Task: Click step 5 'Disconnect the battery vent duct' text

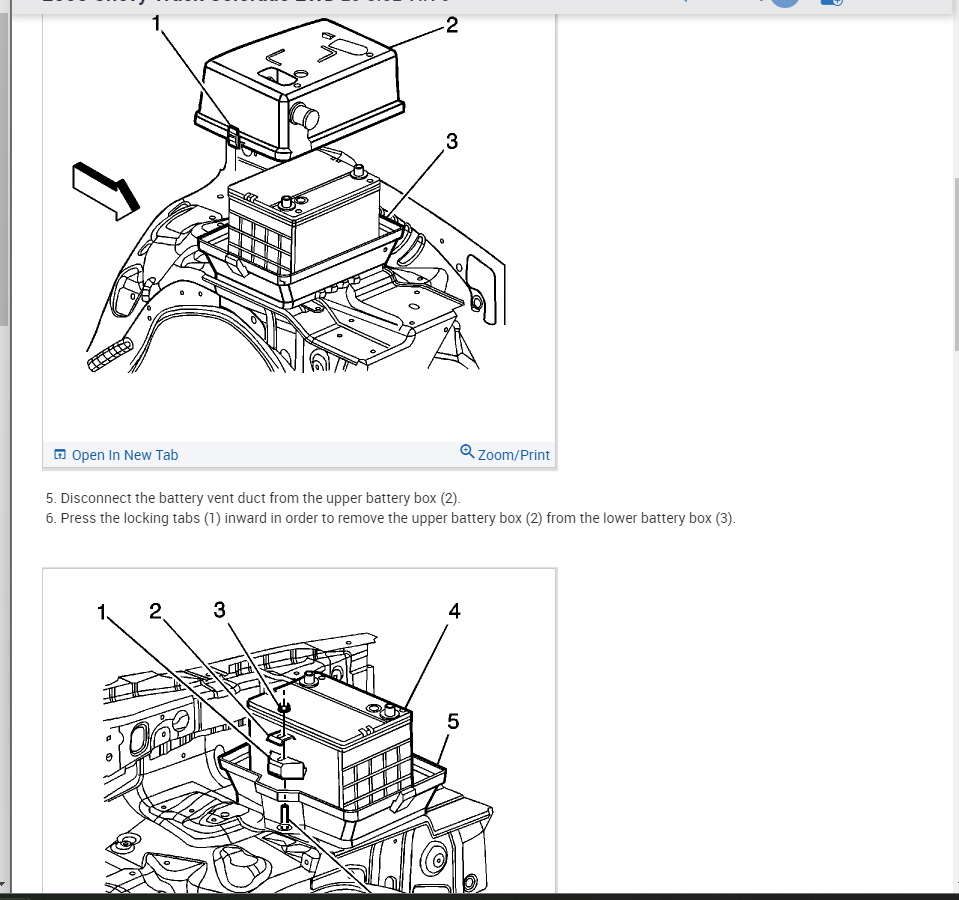Action: pos(253,498)
